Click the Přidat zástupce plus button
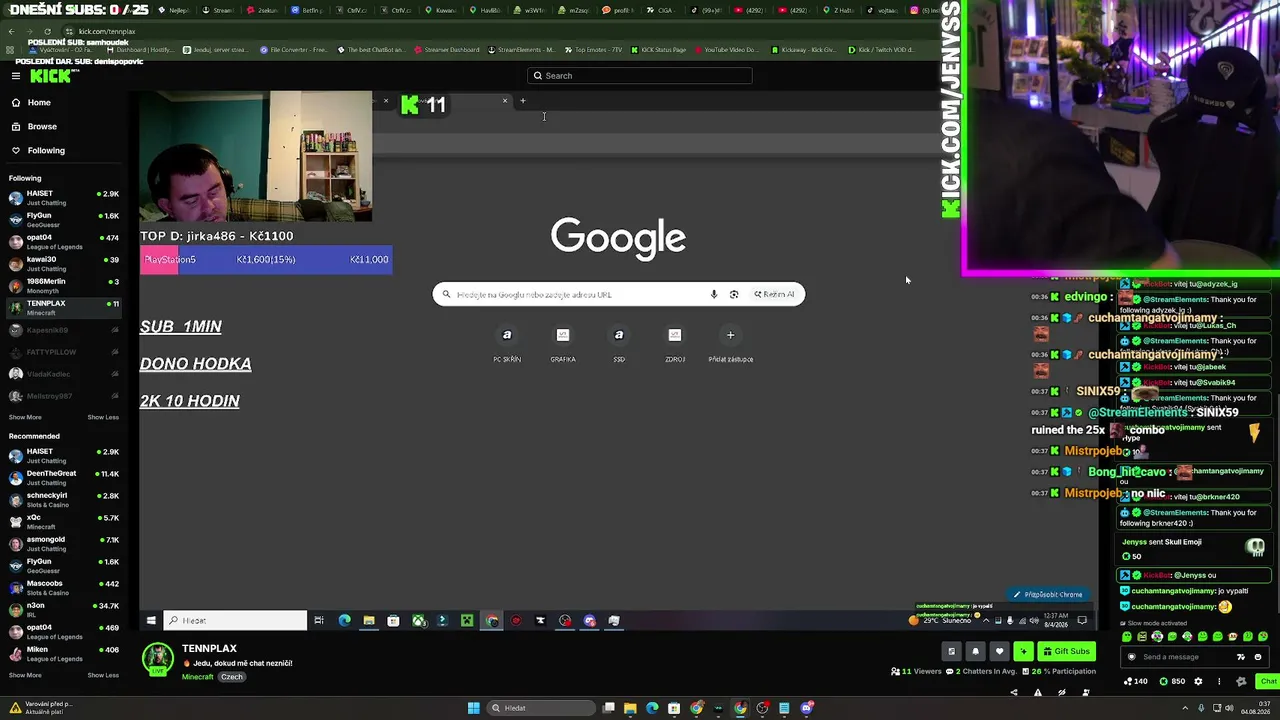The width and height of the screenshot is (1280, 720). pos(731,335)
